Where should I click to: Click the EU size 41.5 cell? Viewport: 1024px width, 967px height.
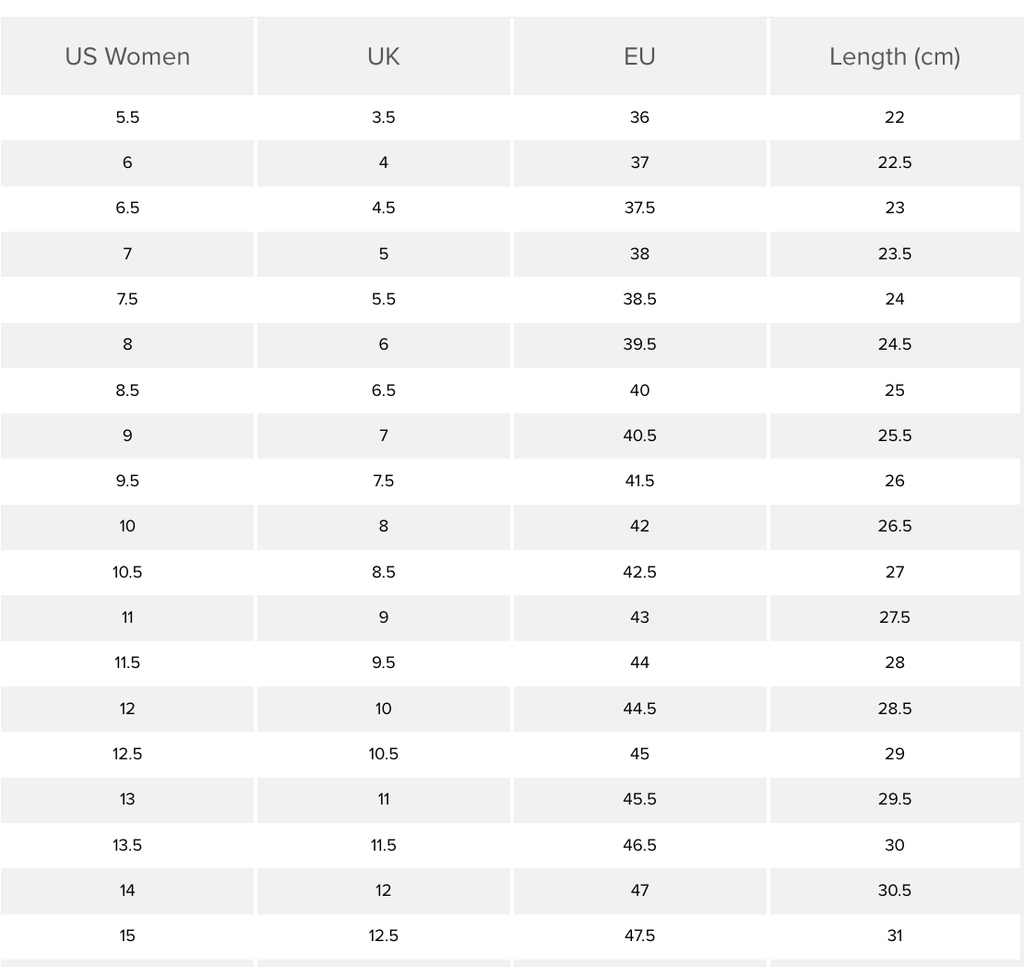click(x=640, y=481)
